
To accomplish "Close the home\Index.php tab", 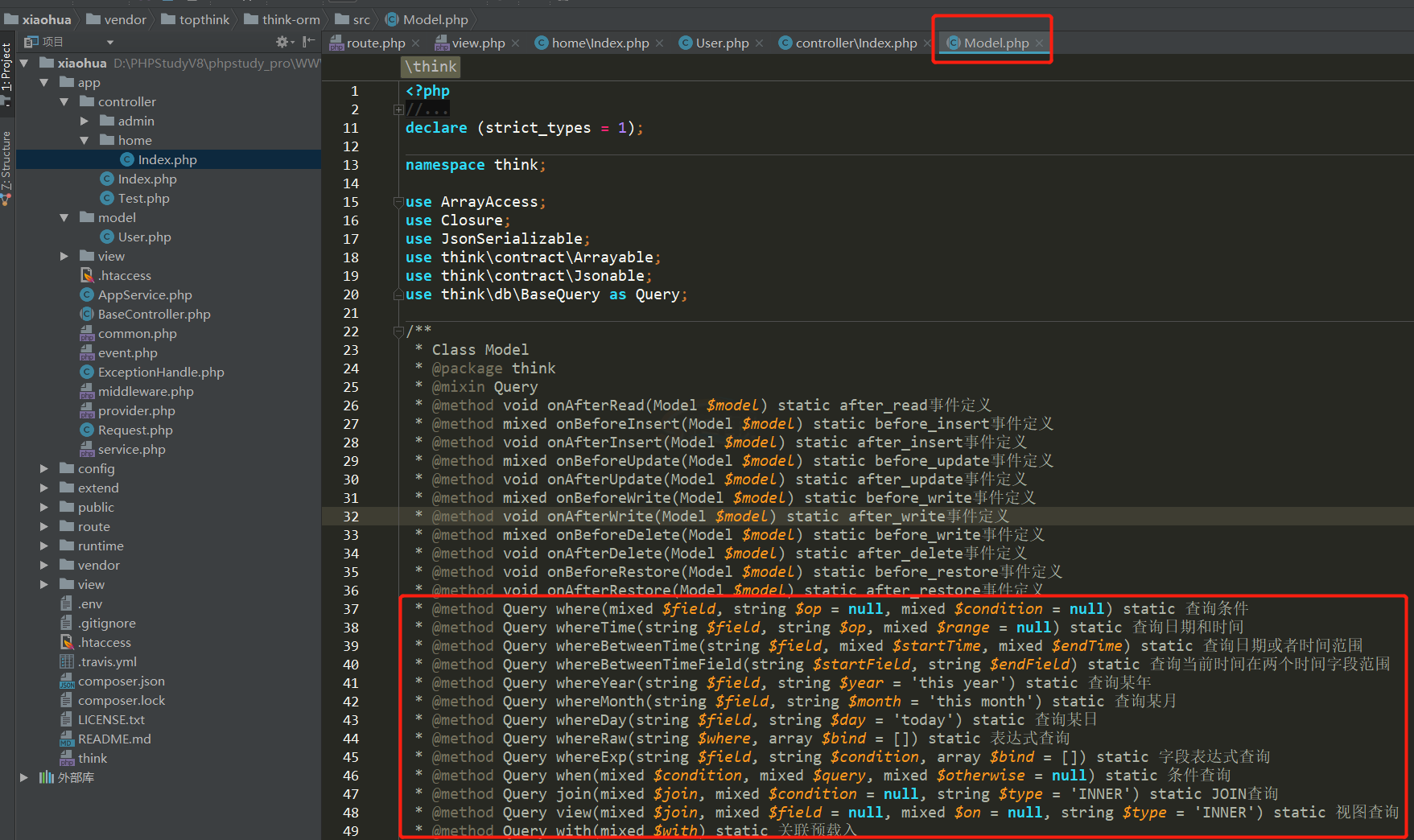I will (660, 43).
